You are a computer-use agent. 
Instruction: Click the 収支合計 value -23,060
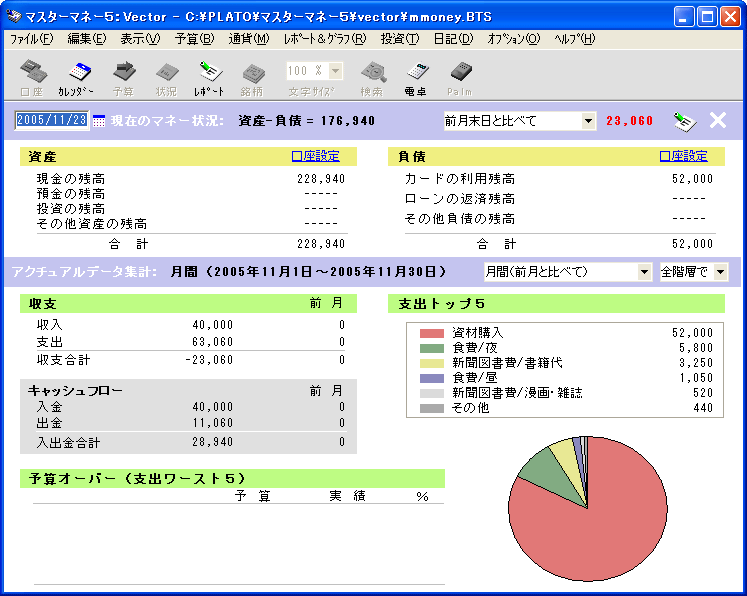pos(209,360)
